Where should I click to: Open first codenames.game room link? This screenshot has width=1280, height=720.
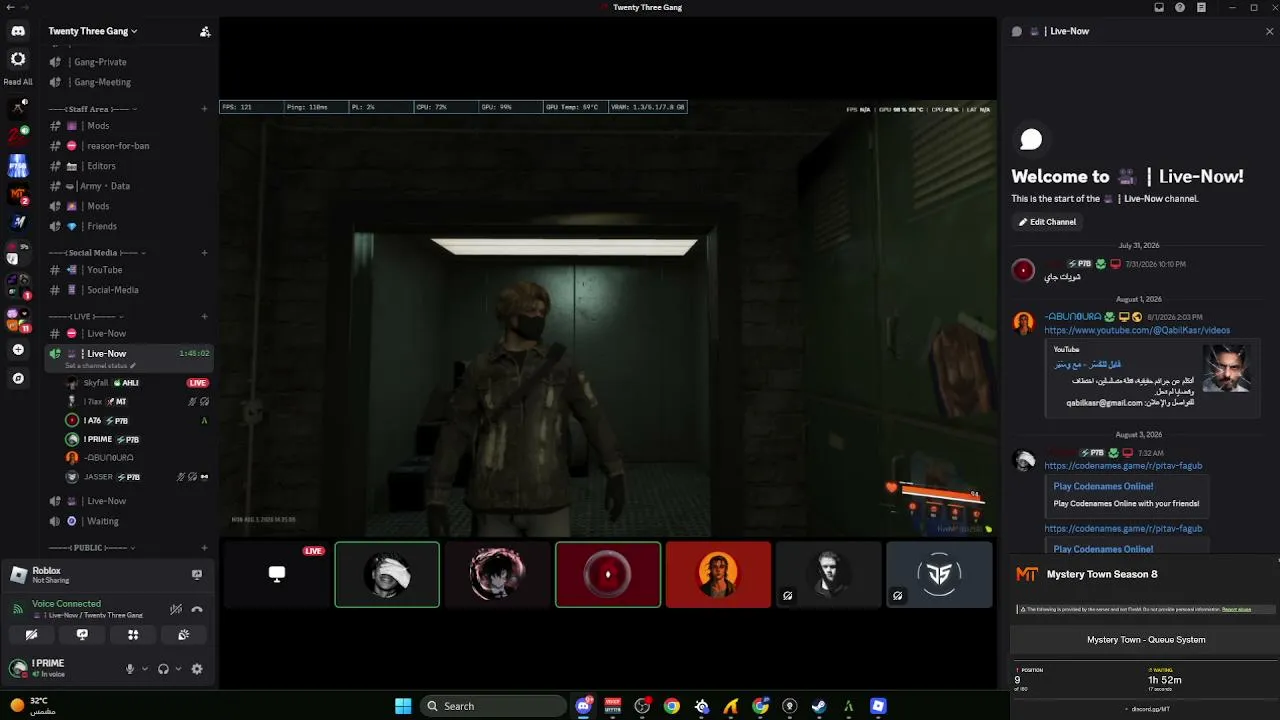tap(1123, 466)
